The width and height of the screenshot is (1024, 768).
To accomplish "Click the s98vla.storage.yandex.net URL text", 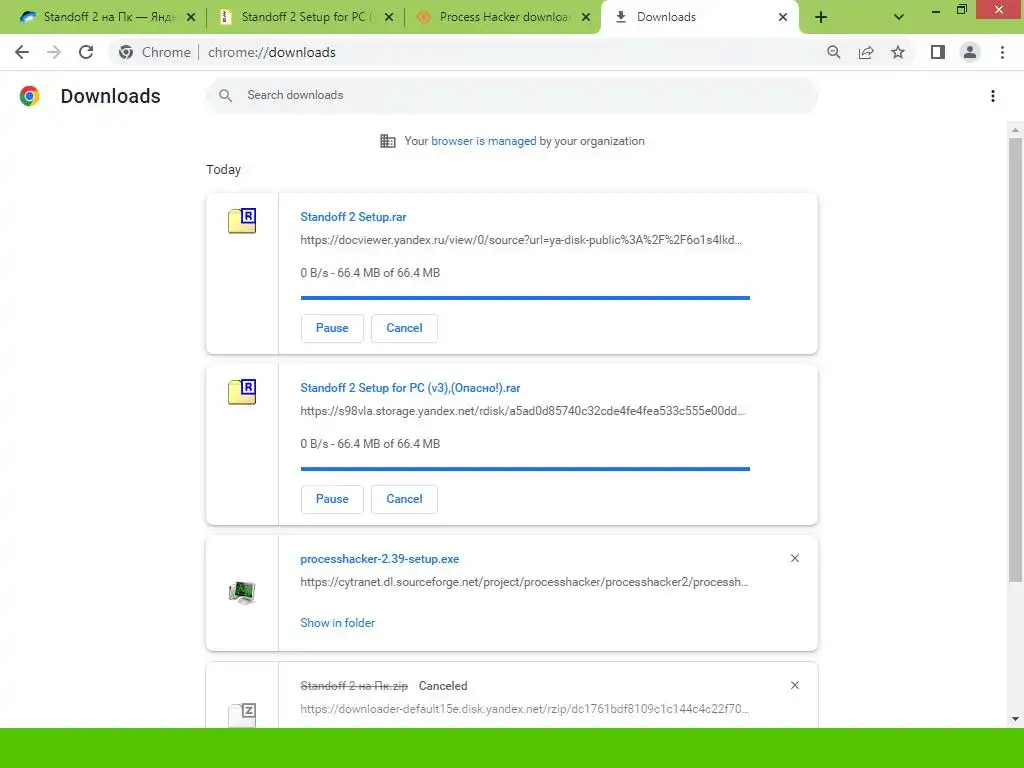I will point(522,411).
